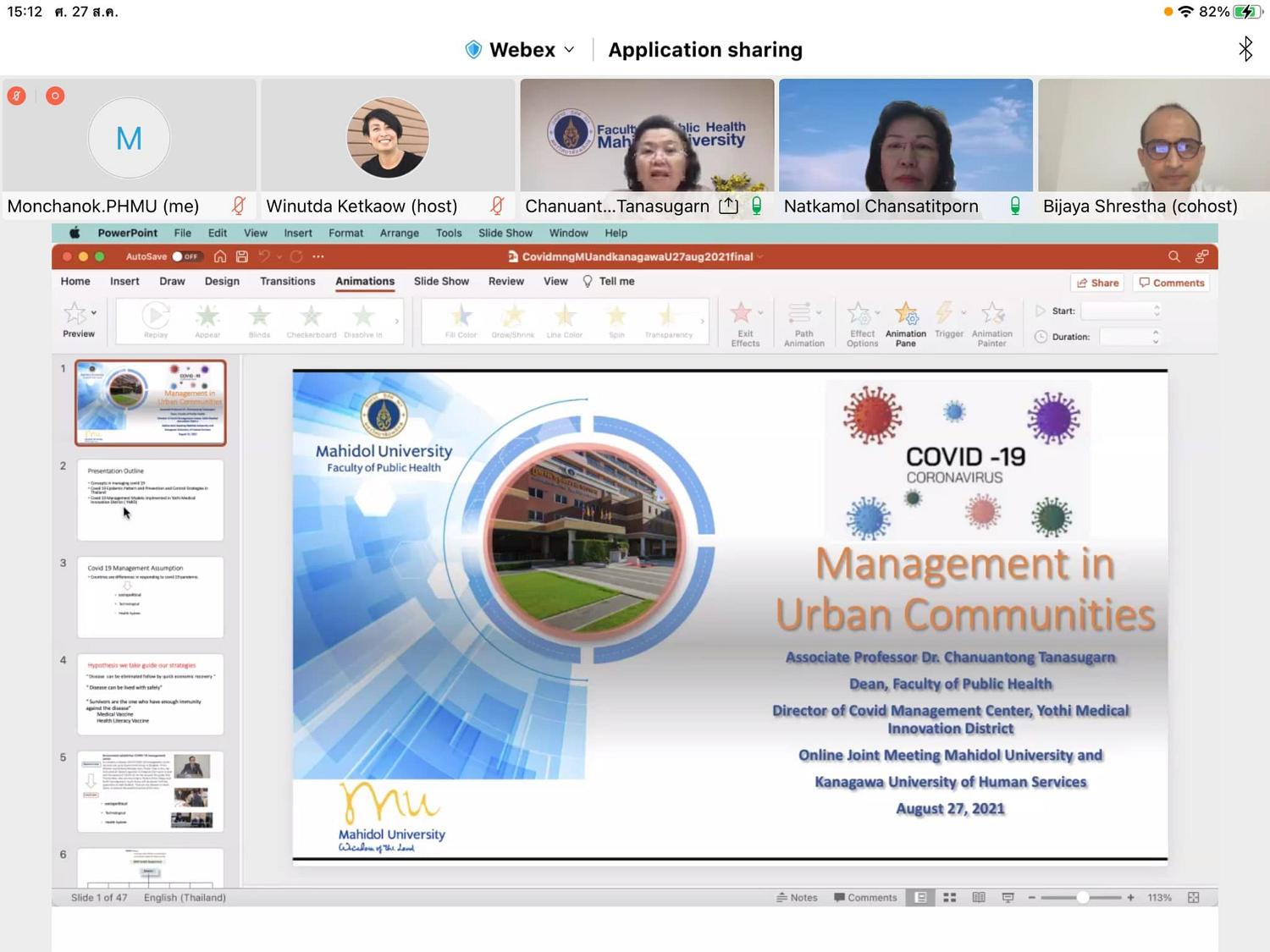Switch to slide sorter view icon
This screenshot has height=952, width=1270.
950,897
